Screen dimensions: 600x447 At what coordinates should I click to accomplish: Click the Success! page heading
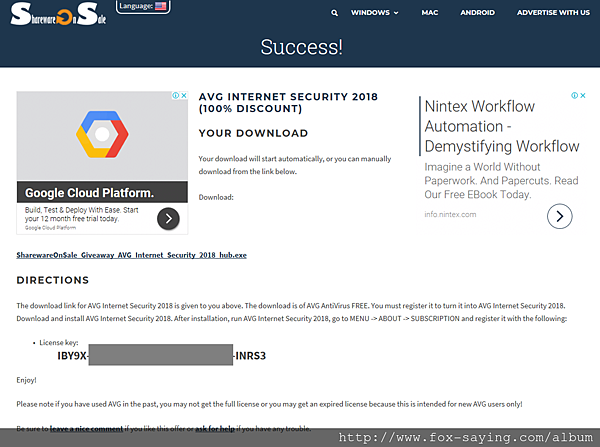(302, 47)
